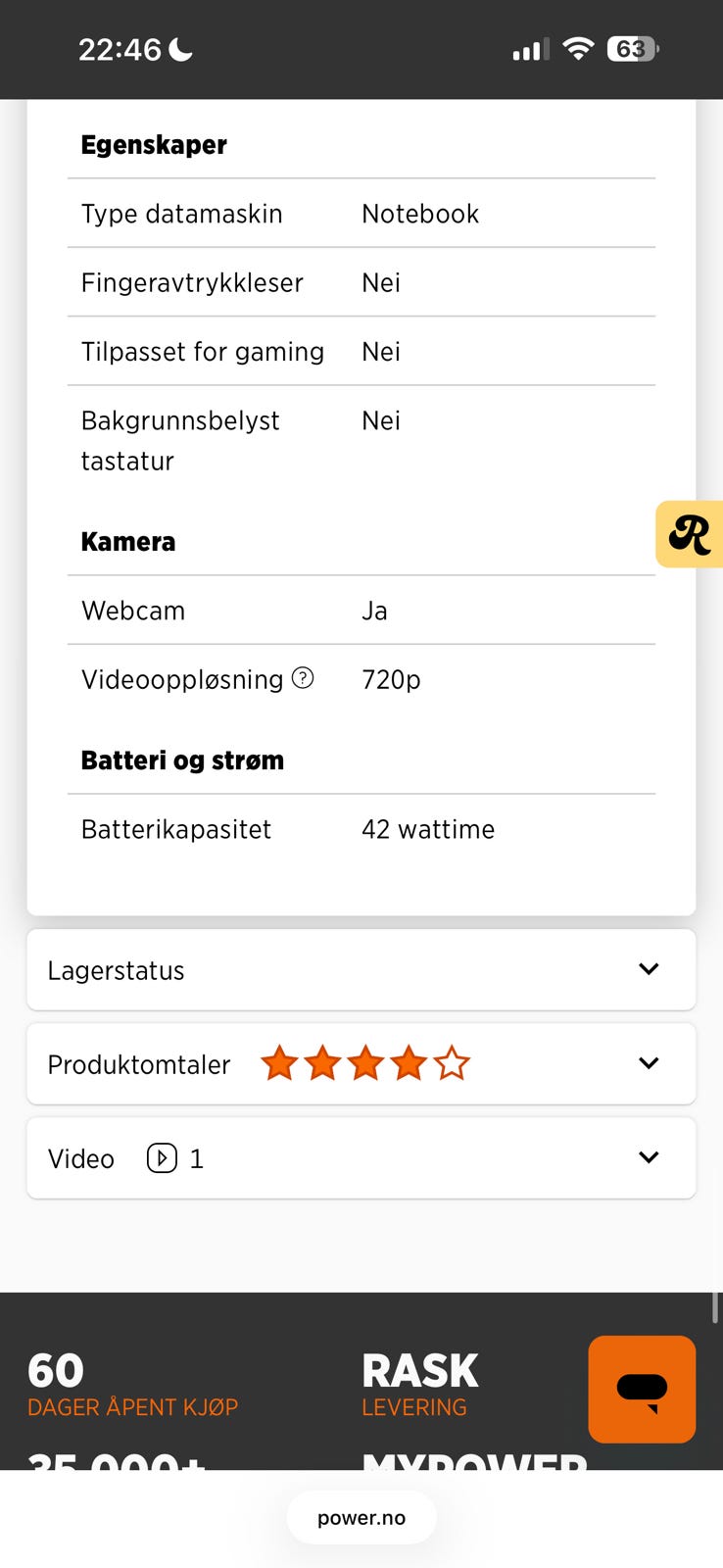Expand the Produktomtaler chevron
723x1568 pixels.
pos(649,1063)
